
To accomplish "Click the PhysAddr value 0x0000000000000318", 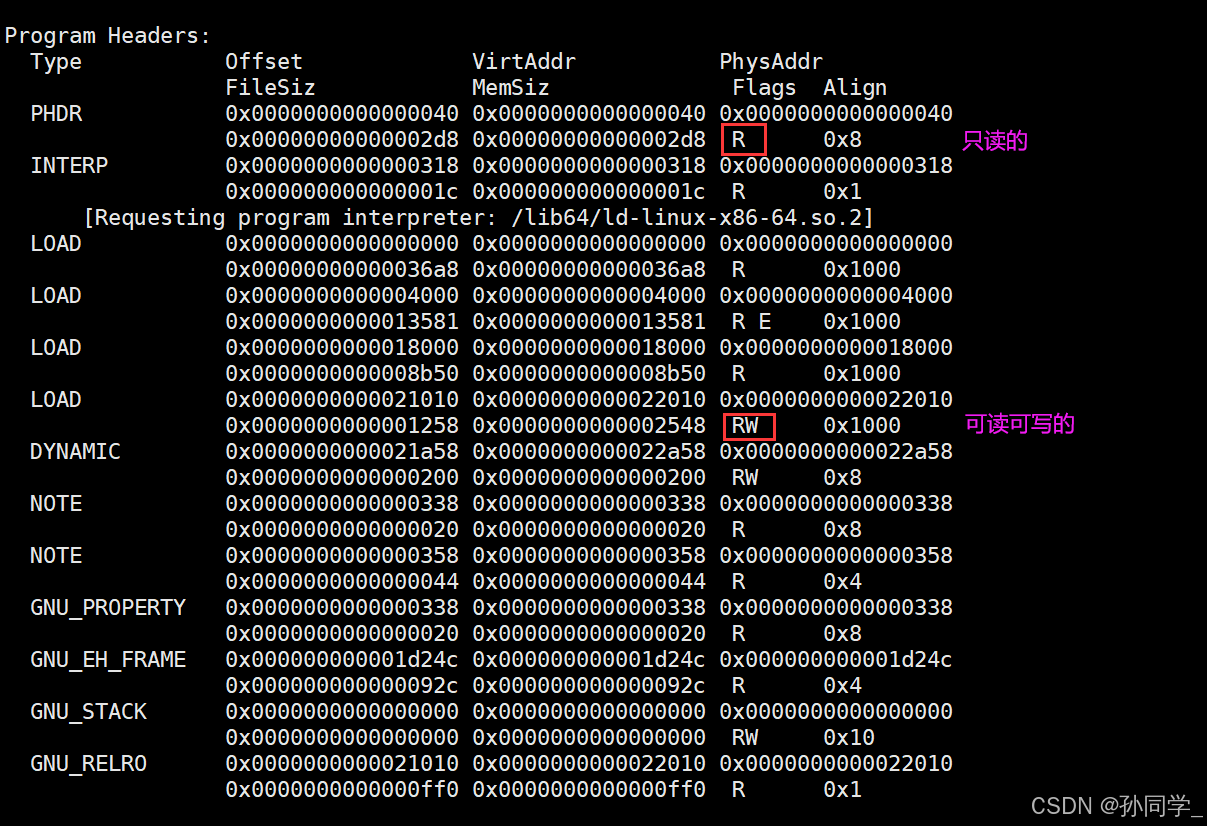I will [836, 166].
